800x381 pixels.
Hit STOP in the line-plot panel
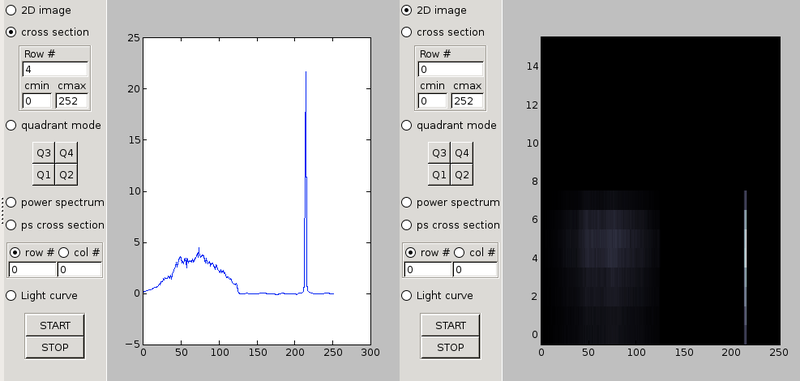[55, 347]
